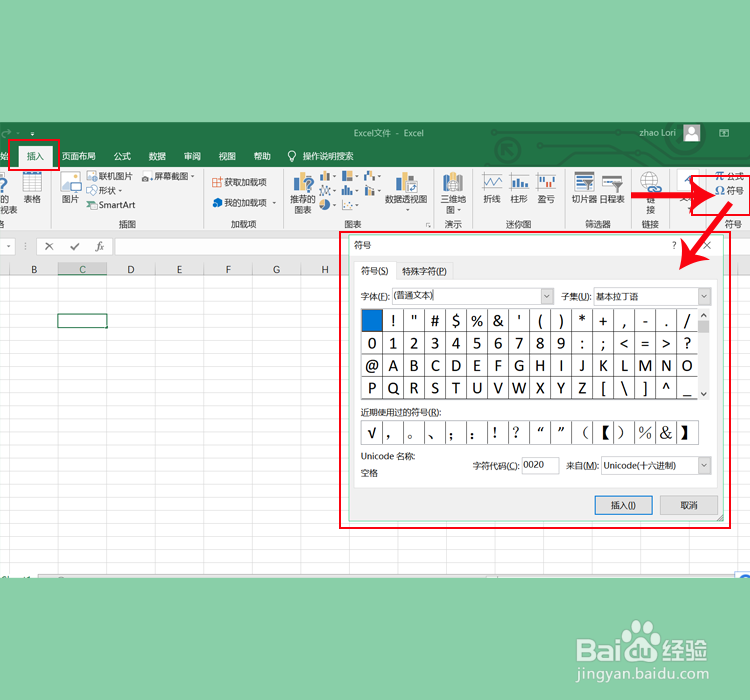Open 我的加载项 dropdown
The image size is (750, 700).
click(244, 203)
